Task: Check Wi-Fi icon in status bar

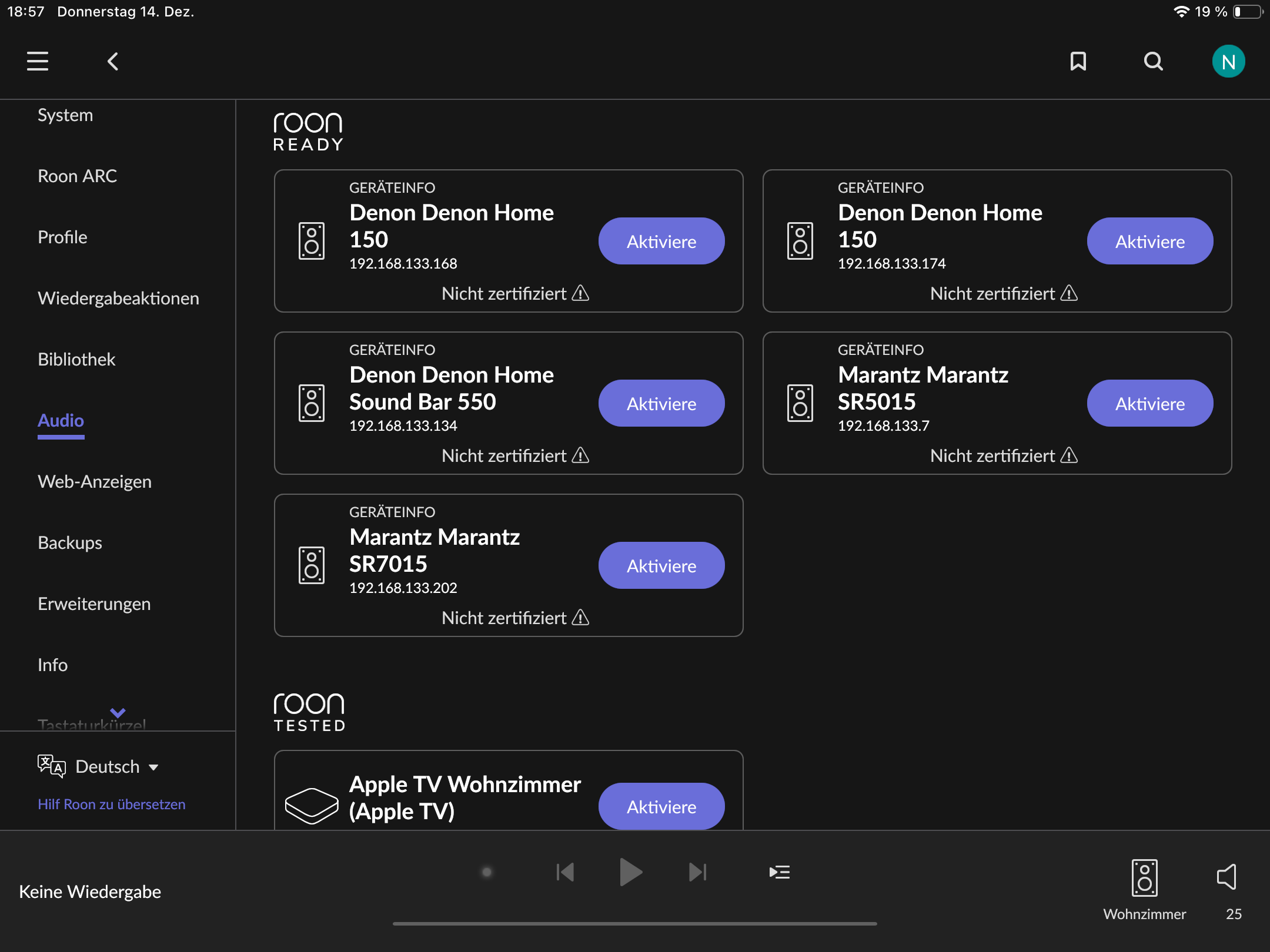Action: pos(1182,12)
